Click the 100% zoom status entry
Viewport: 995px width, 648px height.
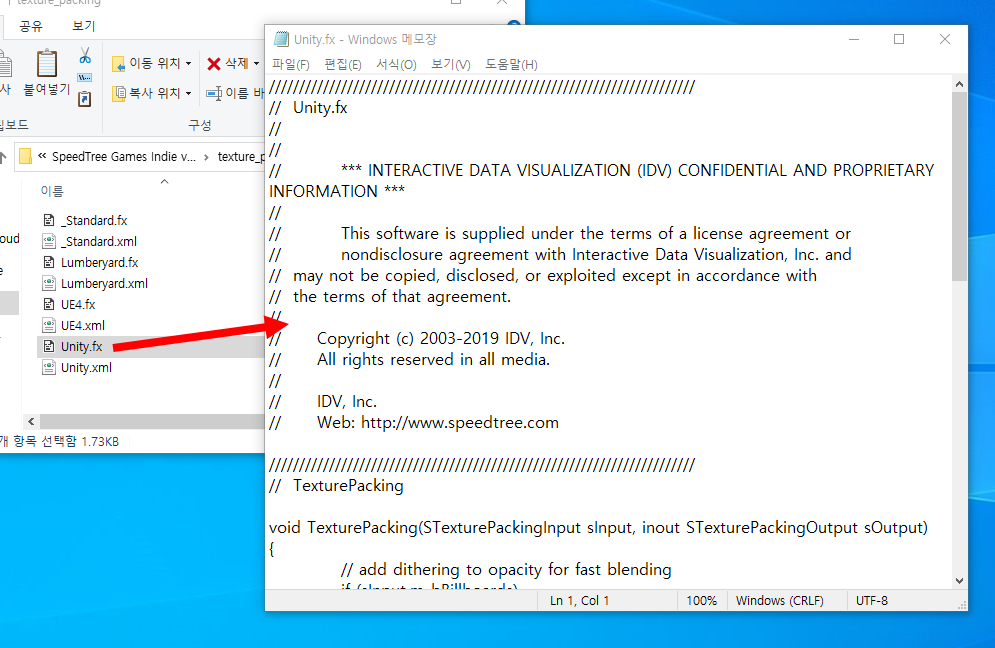pyautogui.click(x=701, y=600)
